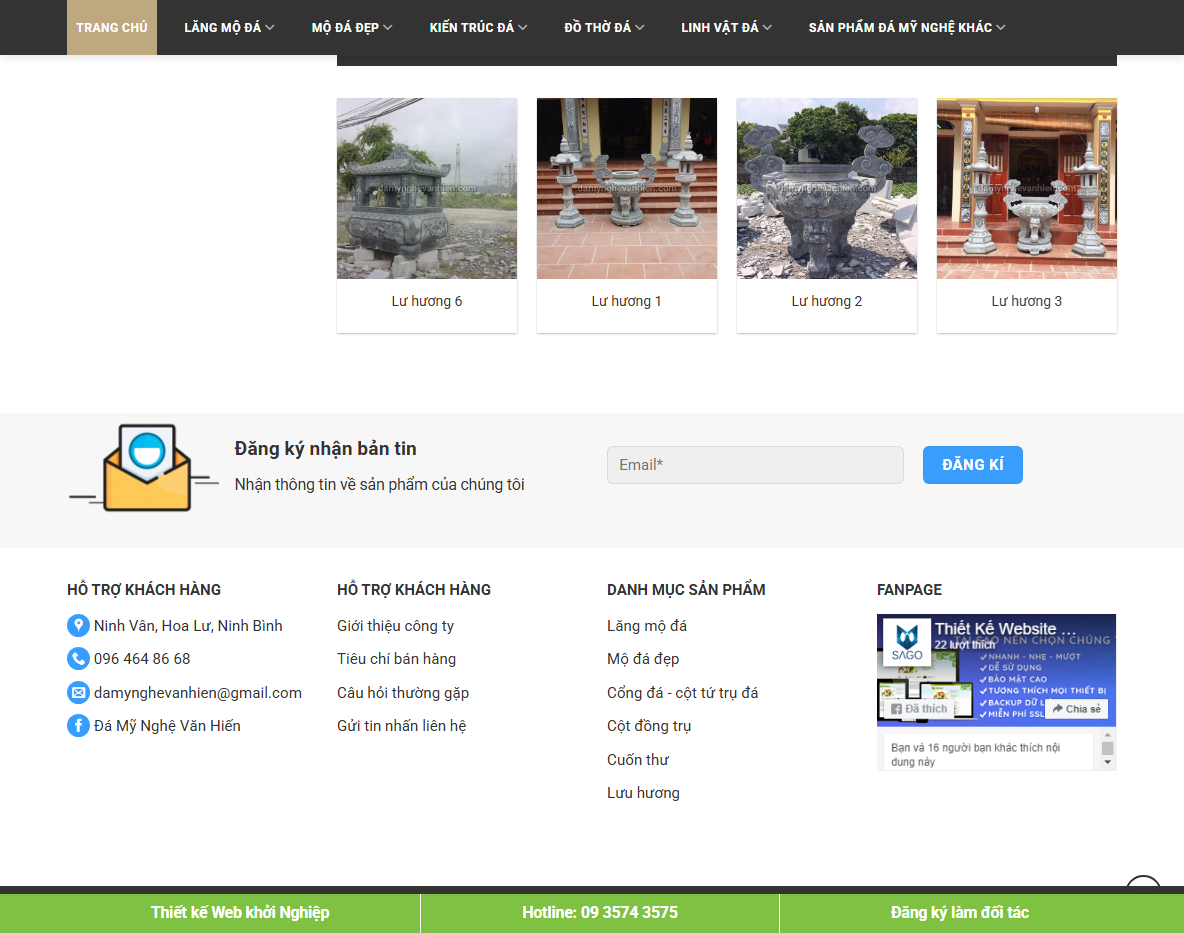The width and height of the screenshot is (1184, 933).
Task: Click the Cổng đá - cột tứ trụ đá link
Action: [683, 692]
